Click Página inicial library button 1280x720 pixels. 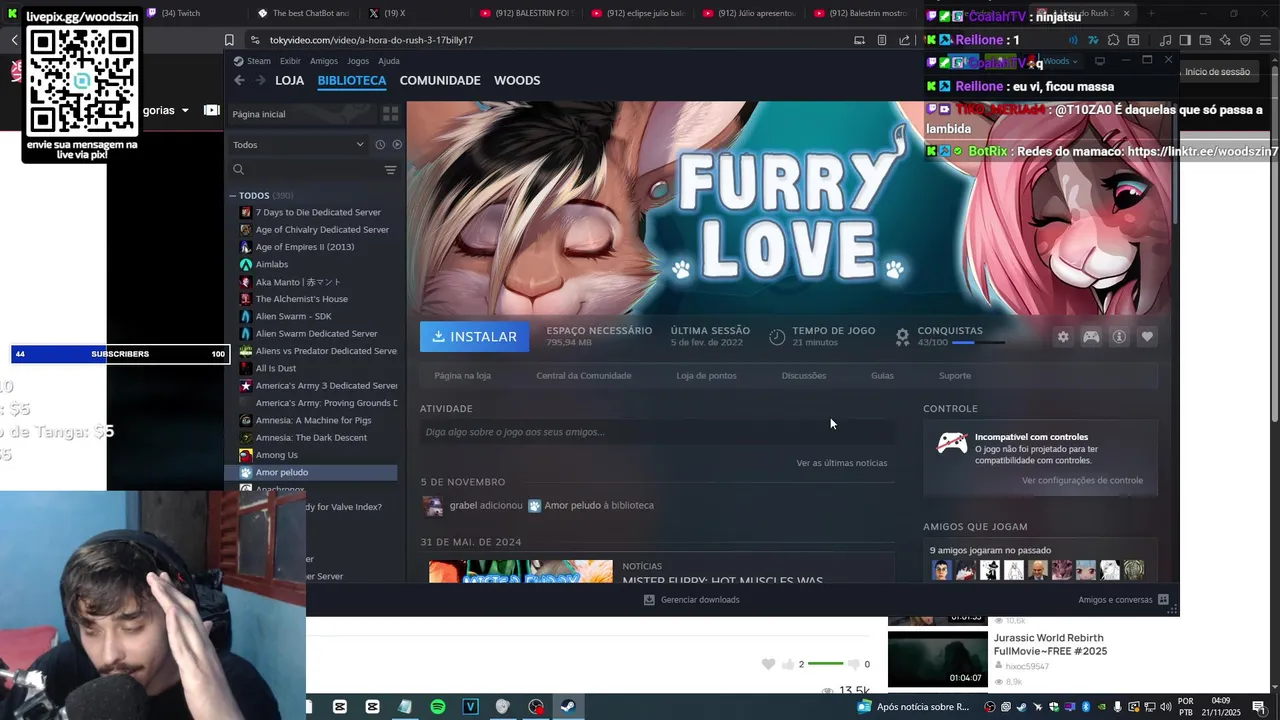[302, 114]
